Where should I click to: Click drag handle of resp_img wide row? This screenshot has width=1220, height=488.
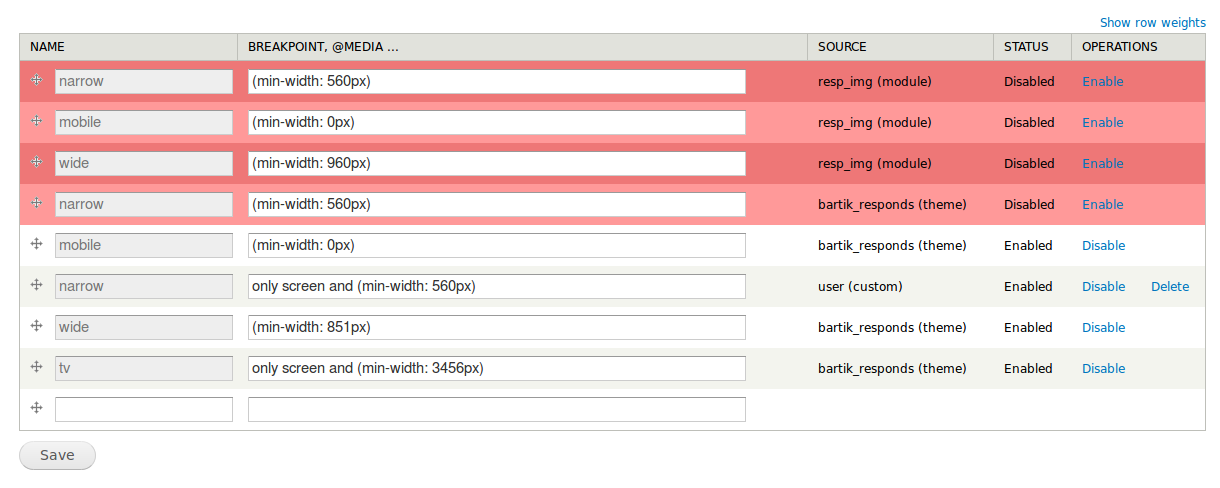tap(37, 162)
